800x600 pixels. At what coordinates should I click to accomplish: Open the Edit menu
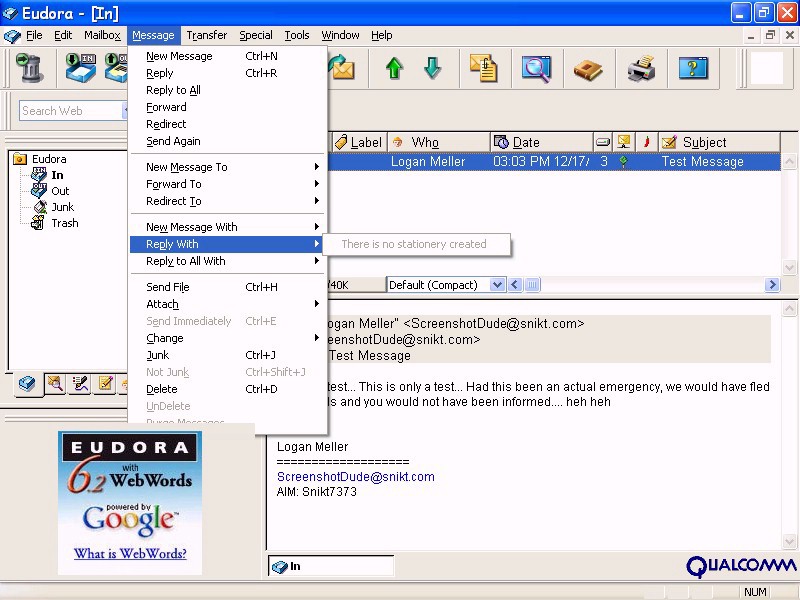click(63, 35)
